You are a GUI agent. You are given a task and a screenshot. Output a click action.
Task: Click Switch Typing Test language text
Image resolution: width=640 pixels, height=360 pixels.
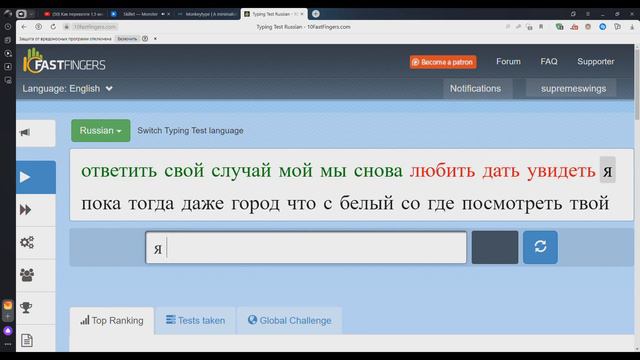tap(190, 131)
